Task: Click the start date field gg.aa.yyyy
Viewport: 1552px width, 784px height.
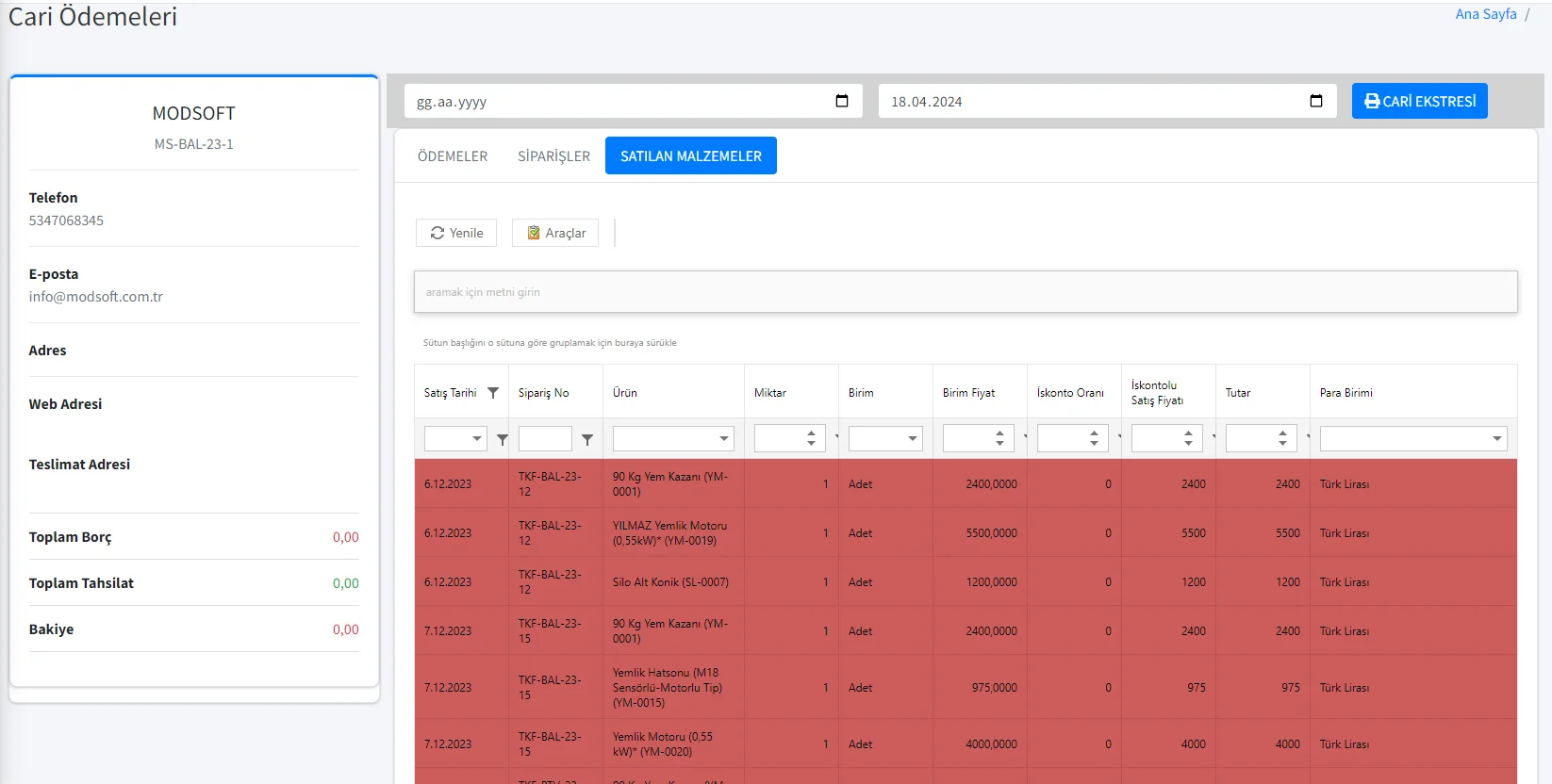Action: coord(633,101)
